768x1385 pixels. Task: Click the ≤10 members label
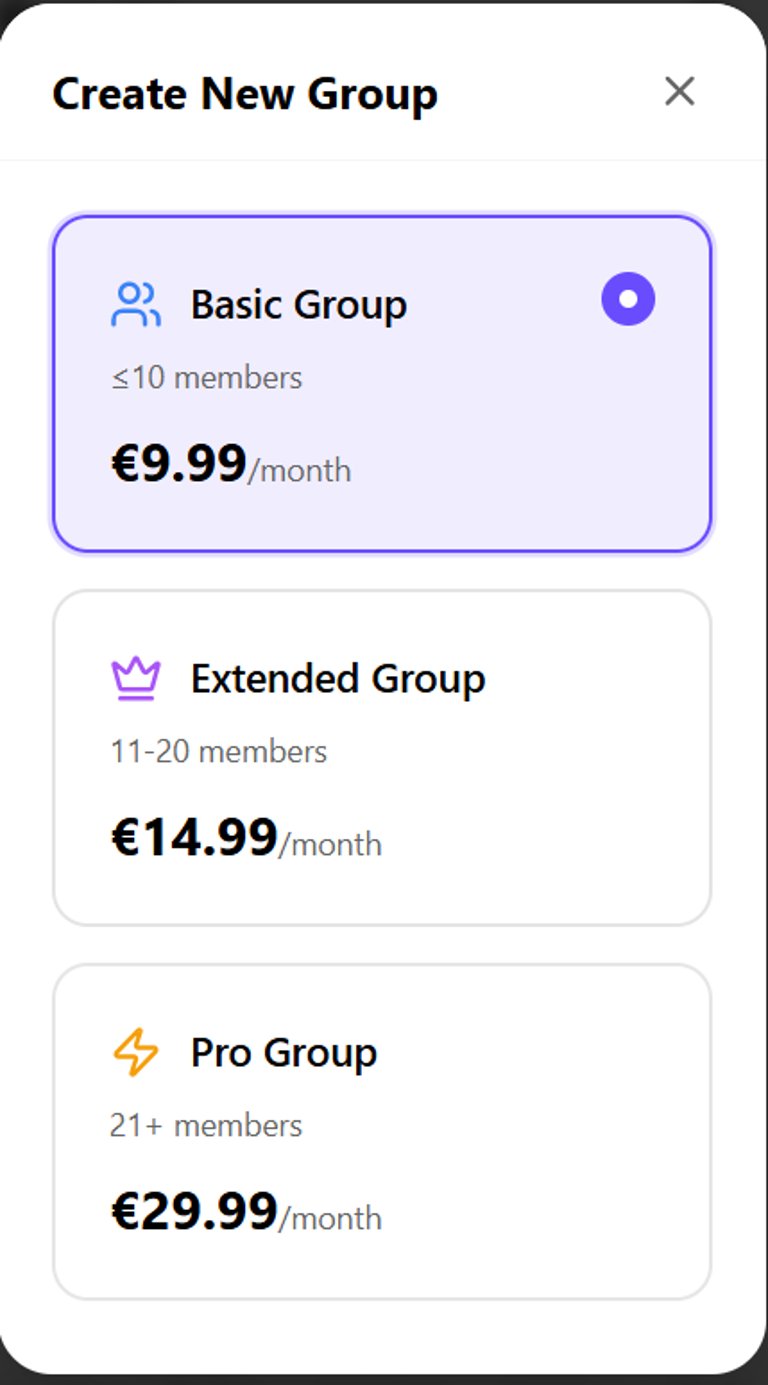point(207,378)
